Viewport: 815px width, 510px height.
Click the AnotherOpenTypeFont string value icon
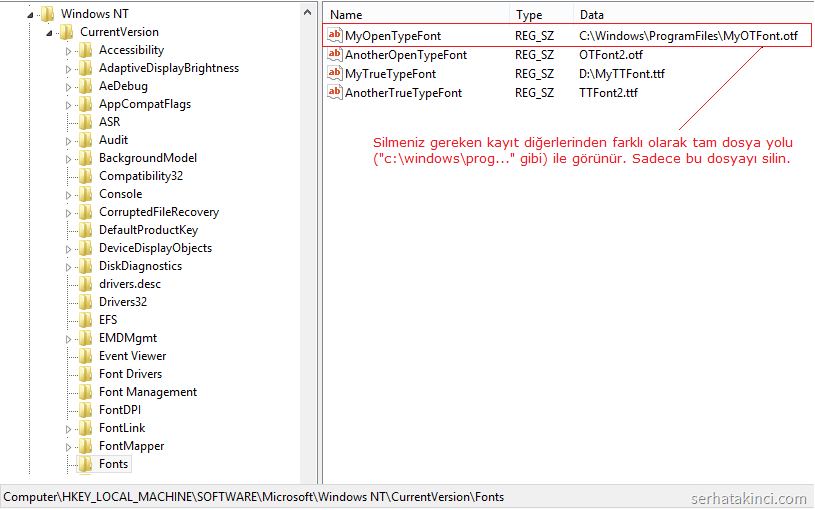coord(334,54)
